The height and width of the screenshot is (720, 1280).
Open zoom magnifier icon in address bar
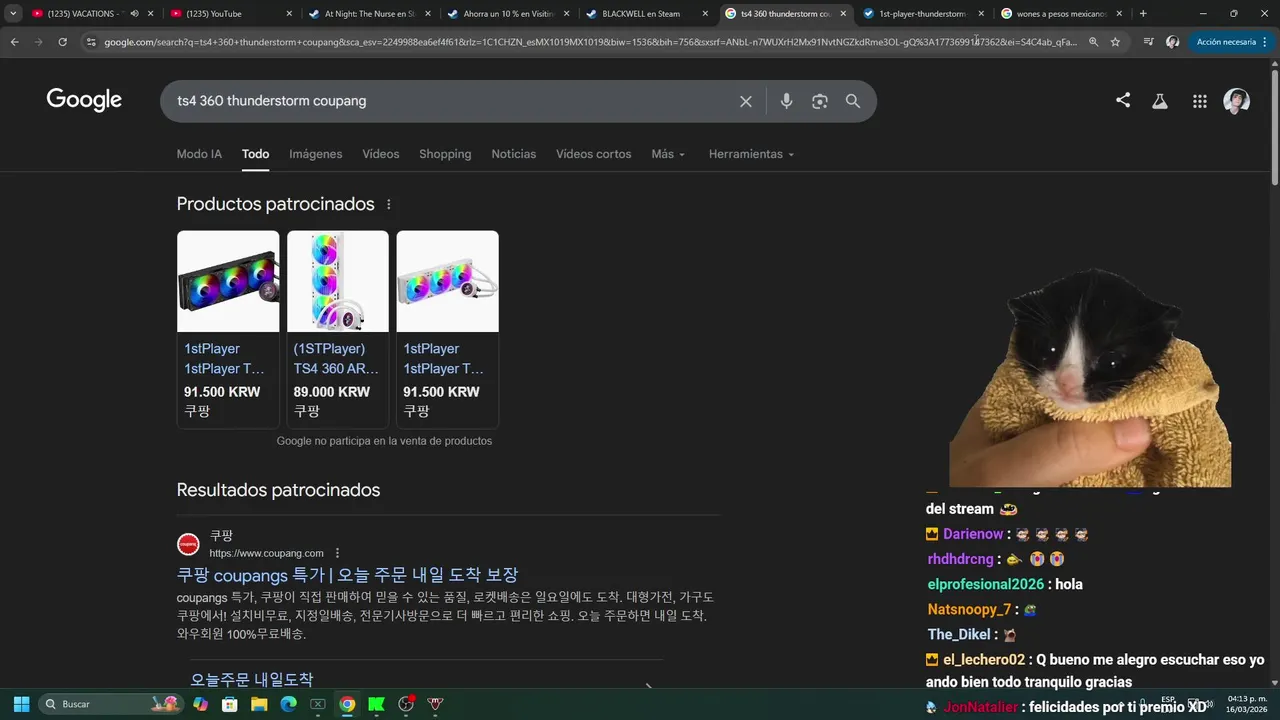coord(1093,42)
